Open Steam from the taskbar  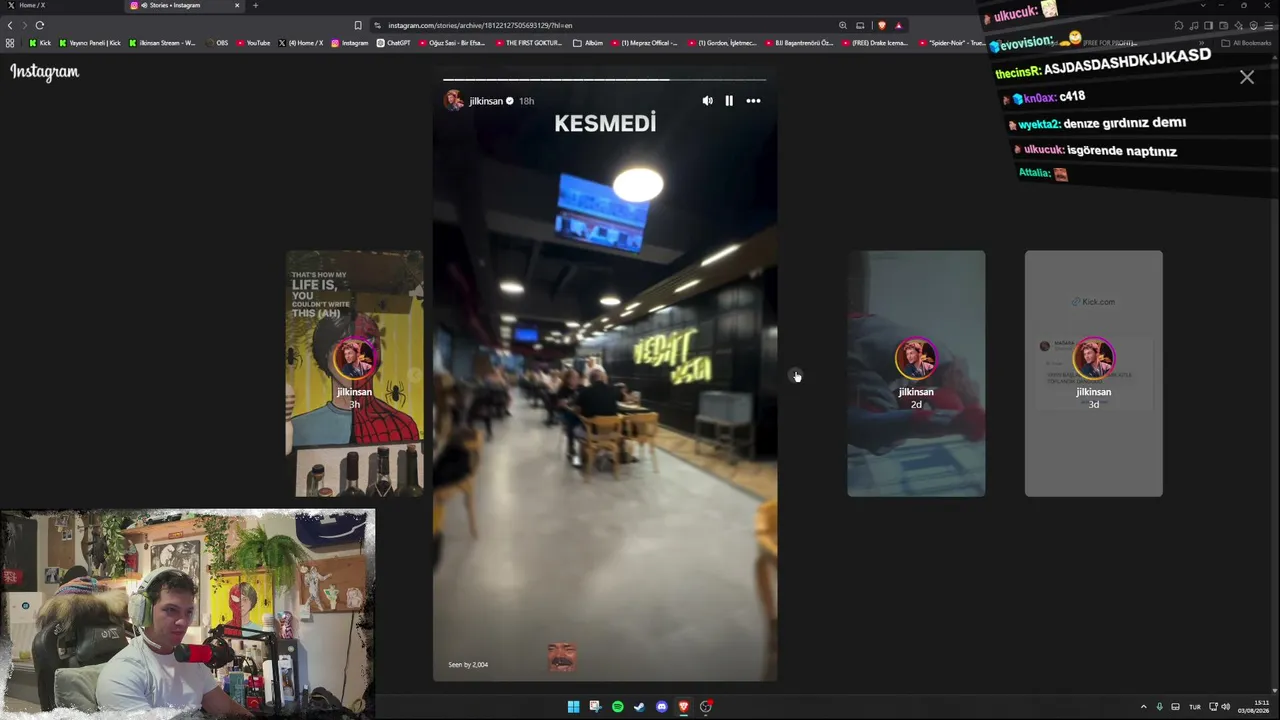point(639,707)
